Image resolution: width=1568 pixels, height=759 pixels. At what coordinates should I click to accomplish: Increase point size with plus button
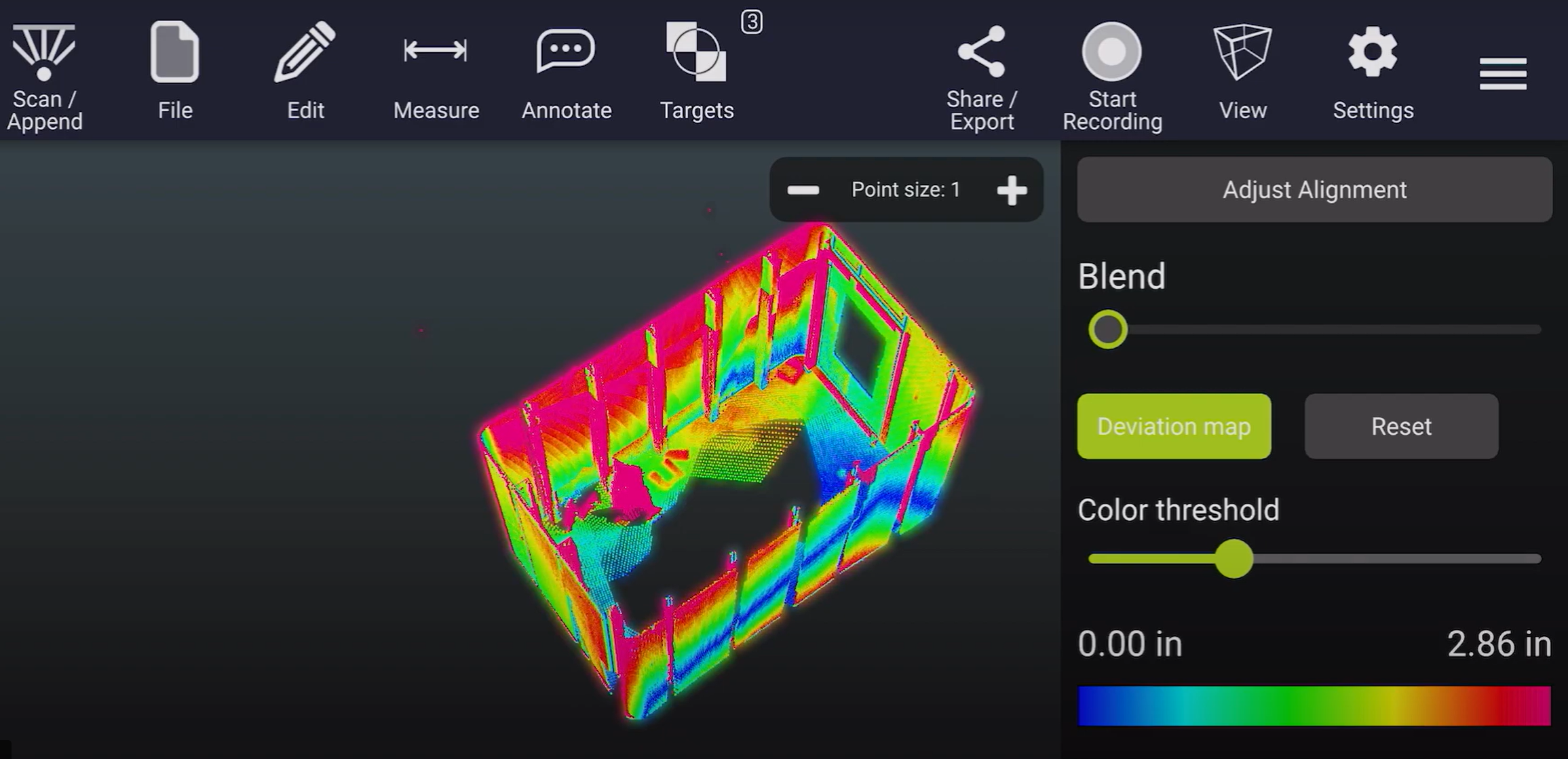click(x=1012, y=190)
